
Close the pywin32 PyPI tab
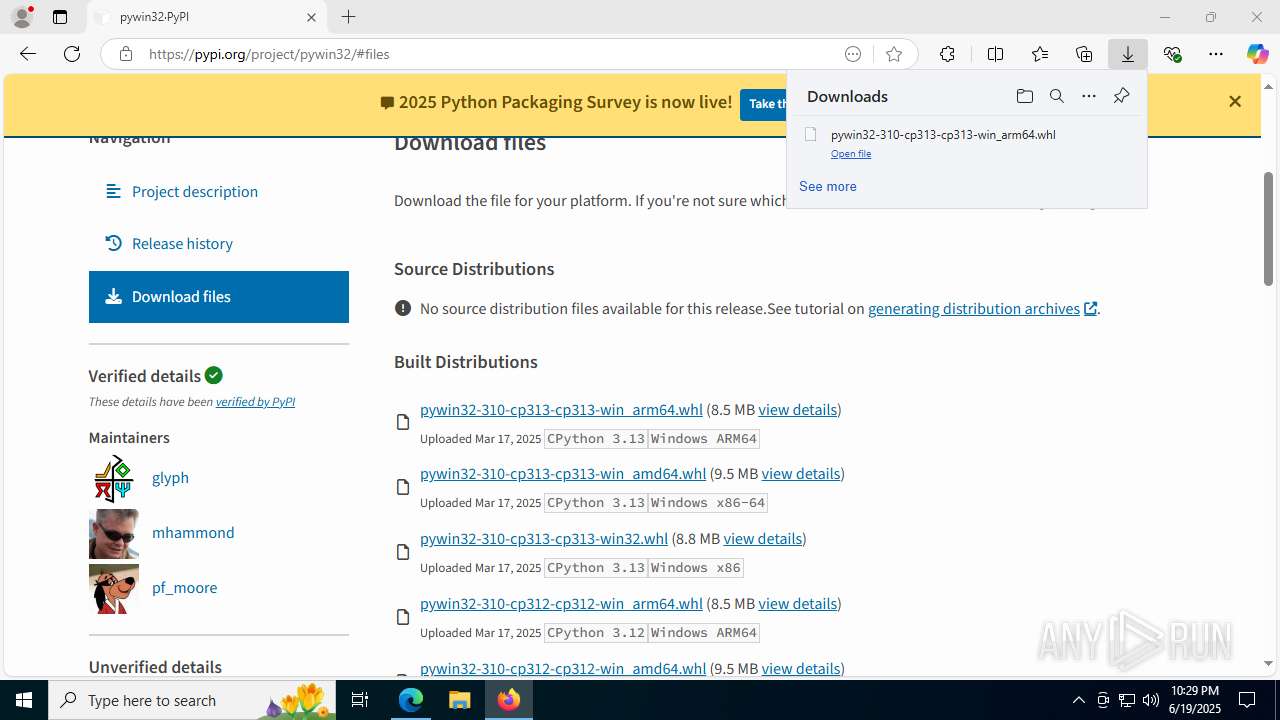(311, 17)
